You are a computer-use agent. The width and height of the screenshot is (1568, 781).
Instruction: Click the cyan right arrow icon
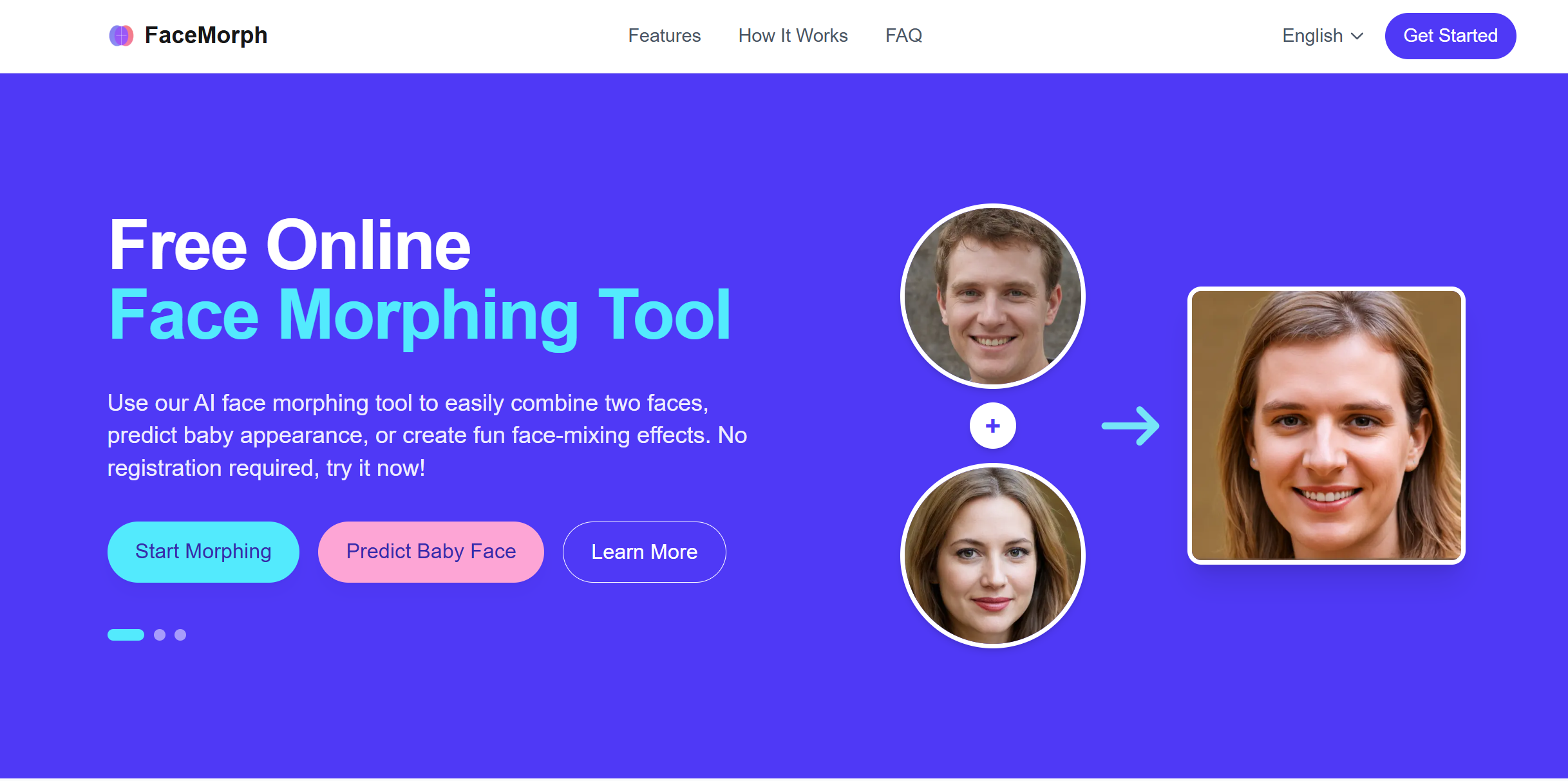[1131, 426]
